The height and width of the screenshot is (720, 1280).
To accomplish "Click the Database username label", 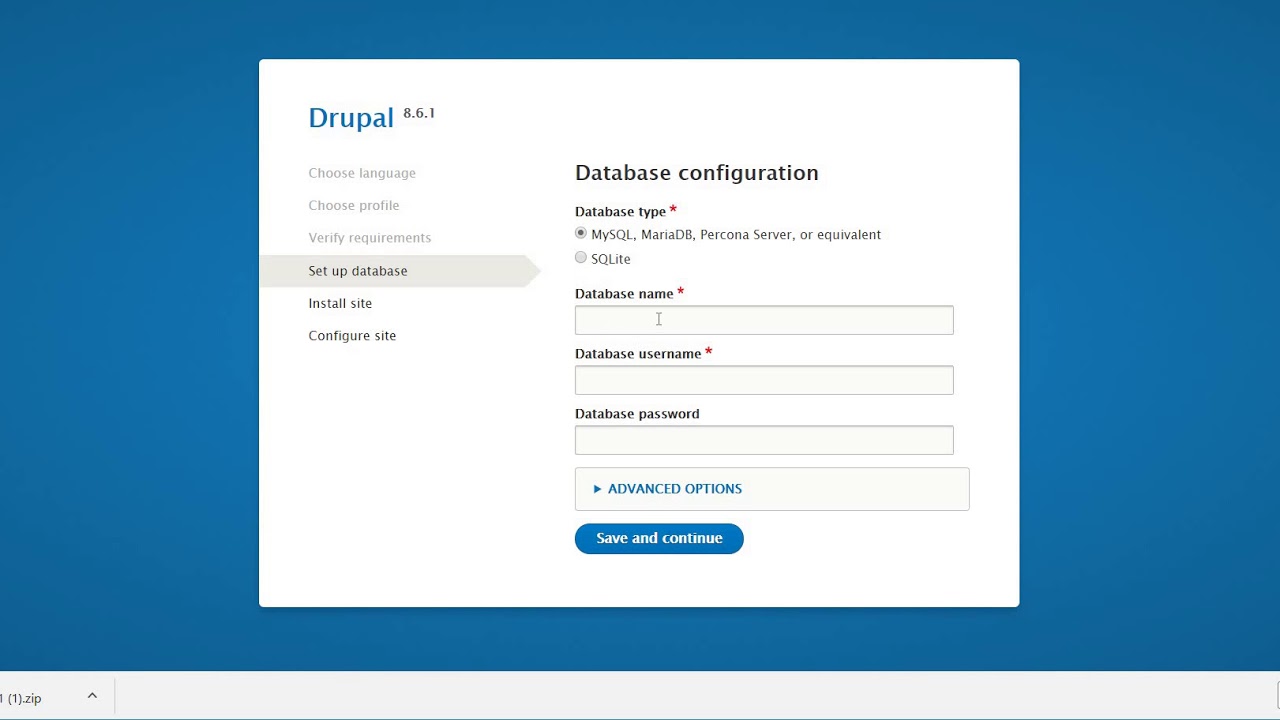I will point(638,354).
